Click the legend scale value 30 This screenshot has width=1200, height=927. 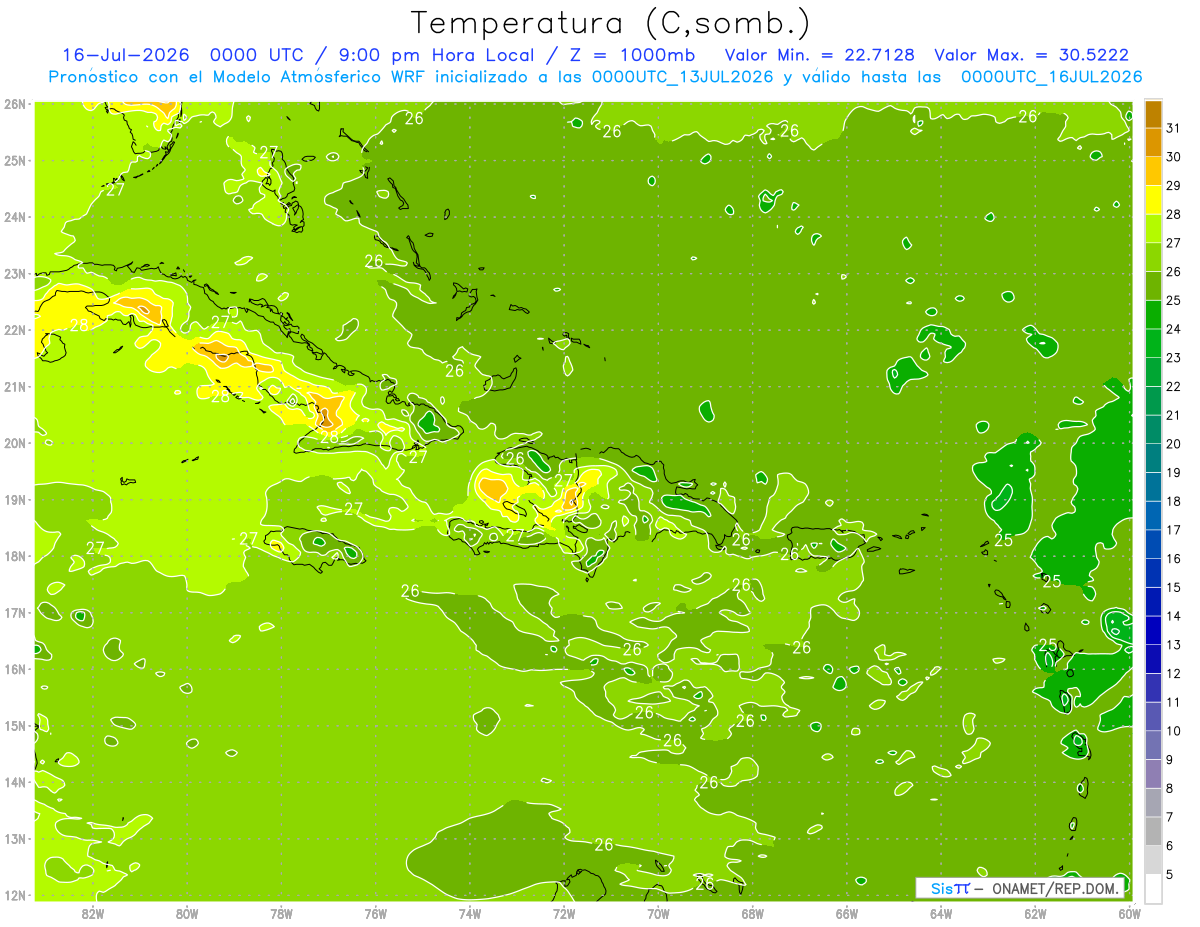pyautogui.click(x=1173, y=156)
